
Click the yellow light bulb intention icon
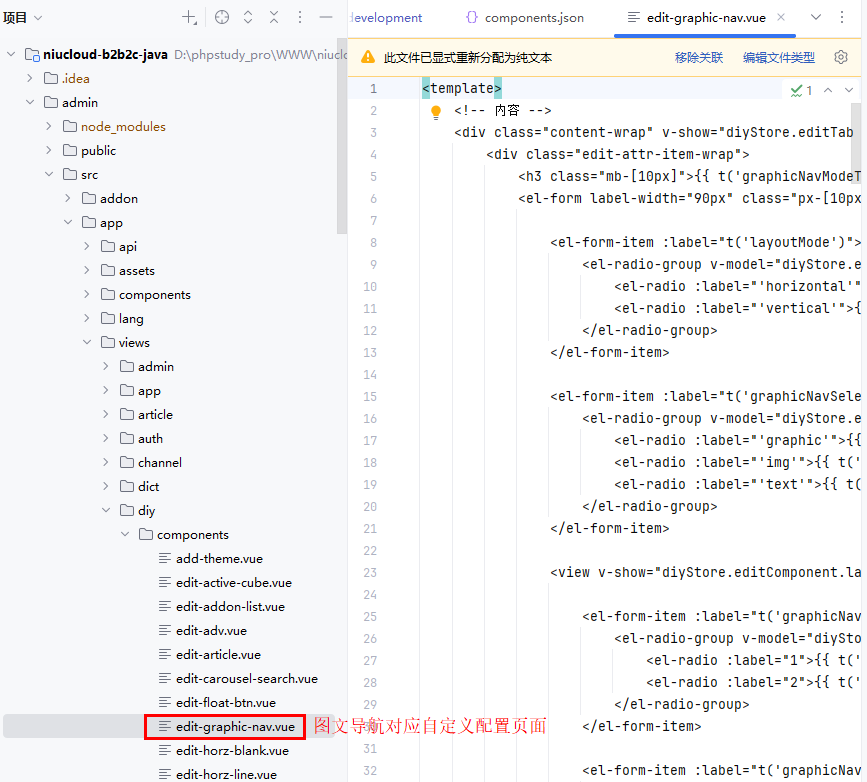tap(436, 112)
